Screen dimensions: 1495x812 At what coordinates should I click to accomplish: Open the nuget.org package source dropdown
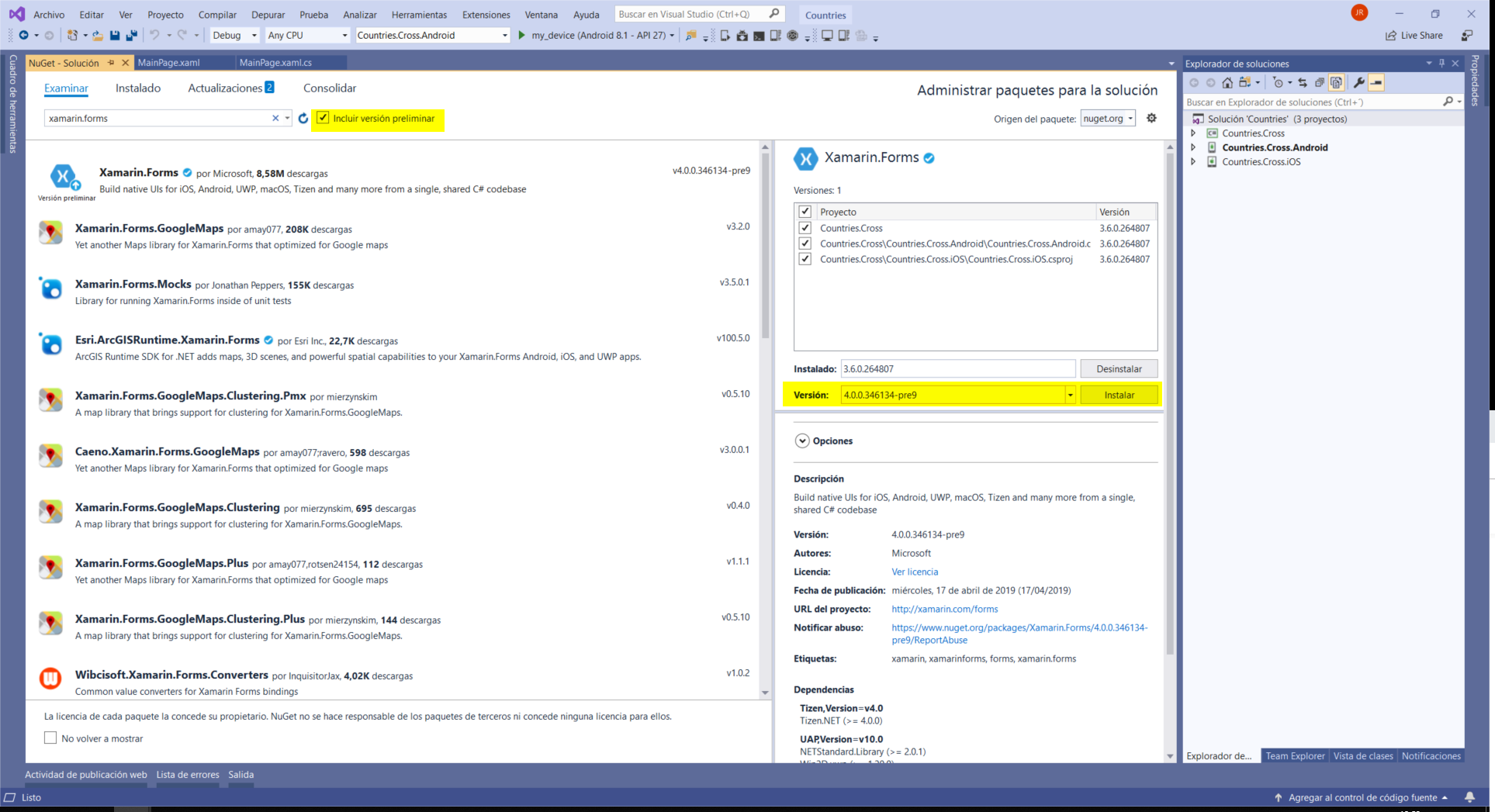click(1108, 118)
